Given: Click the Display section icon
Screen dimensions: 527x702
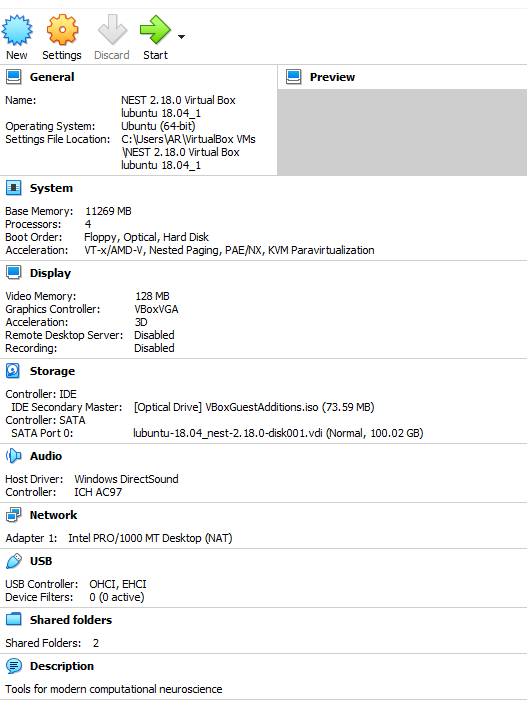Looking at the screenshot, I should click(x=14, y=273).
